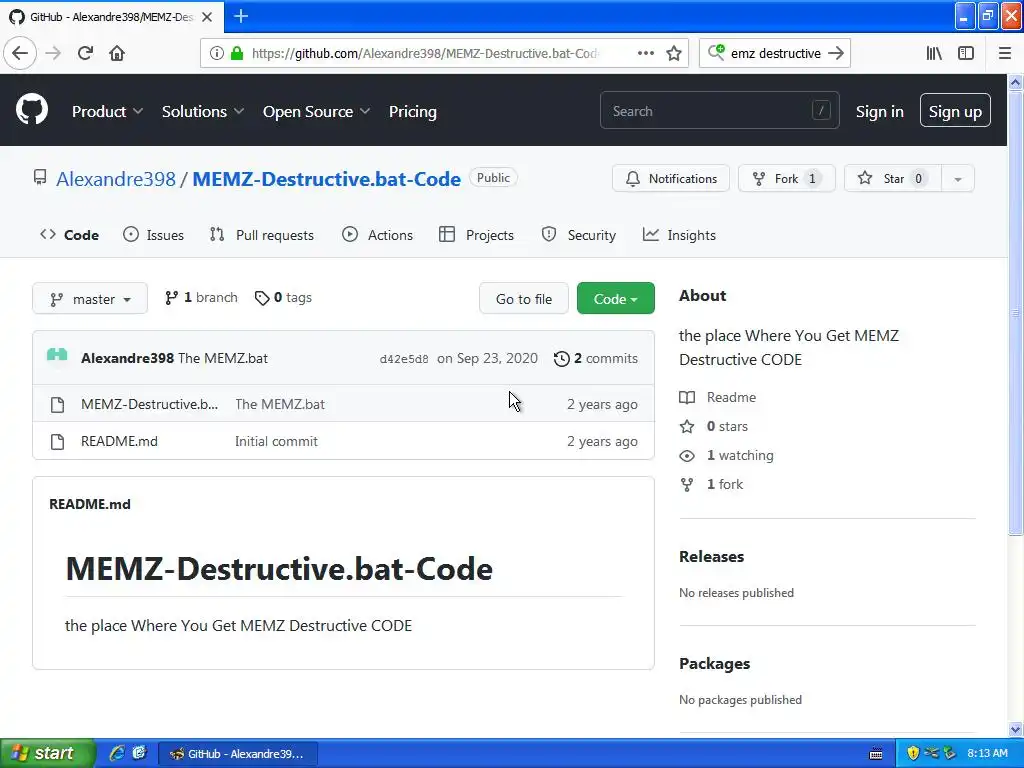Viewport: 1024px width, 768px height.
Task: Focus the GitHub Search field
Action: click(x=720, y=111)
